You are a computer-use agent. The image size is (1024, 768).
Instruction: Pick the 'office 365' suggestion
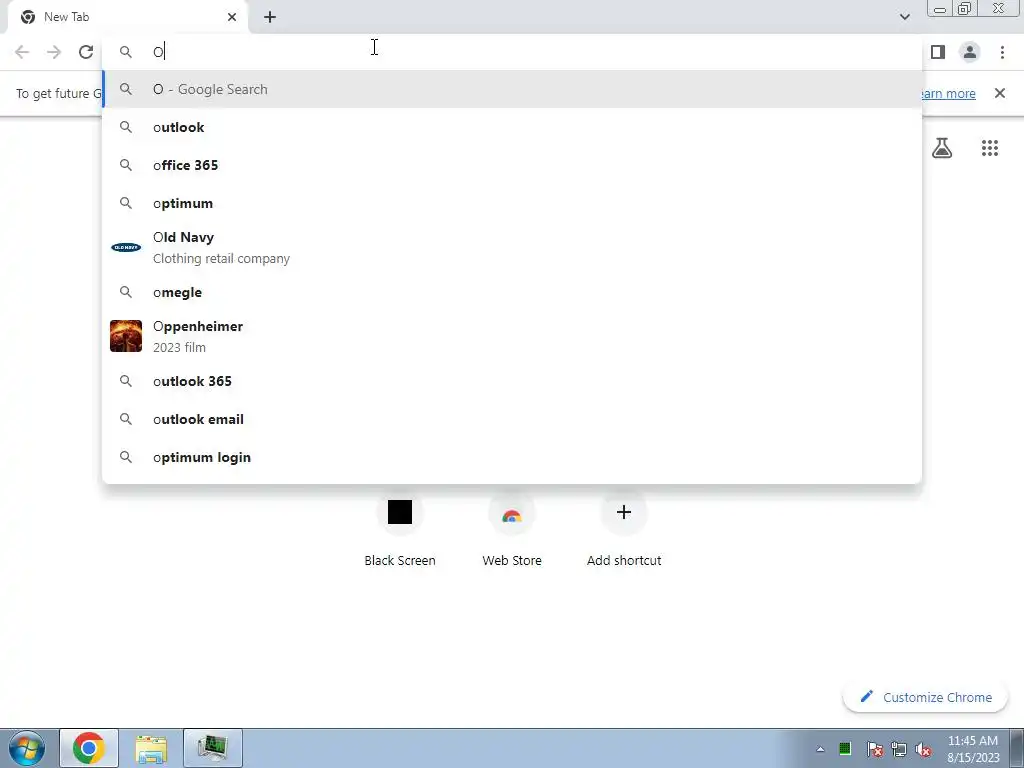[x=512, y=165]
